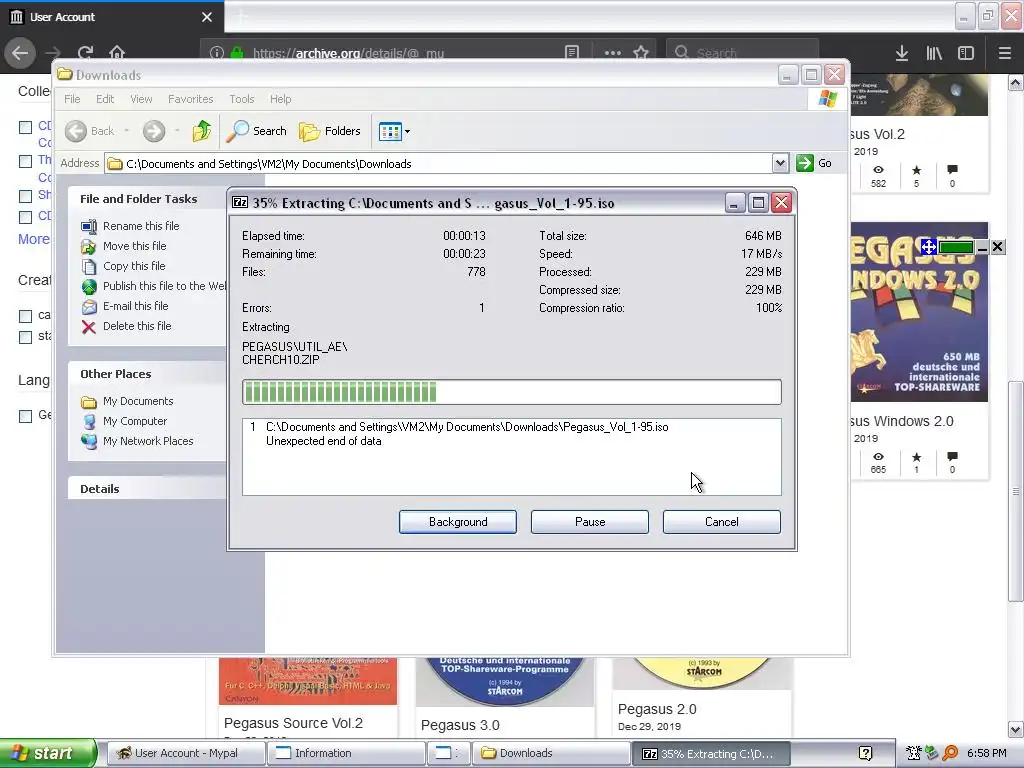Switch to User Account - Mypal taskbar item
The width and height of the screenshot is (1024, 768).
[185, 753]
